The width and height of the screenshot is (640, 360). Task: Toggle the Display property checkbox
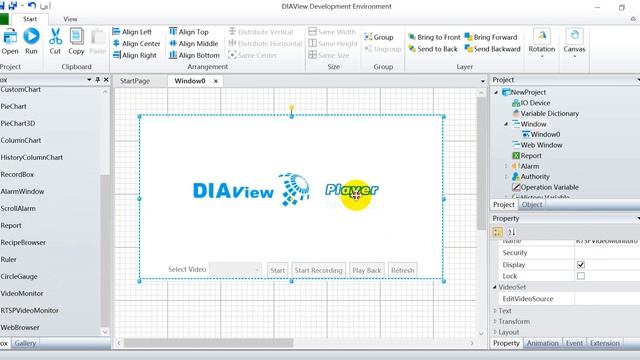click(x=581, y=265)
